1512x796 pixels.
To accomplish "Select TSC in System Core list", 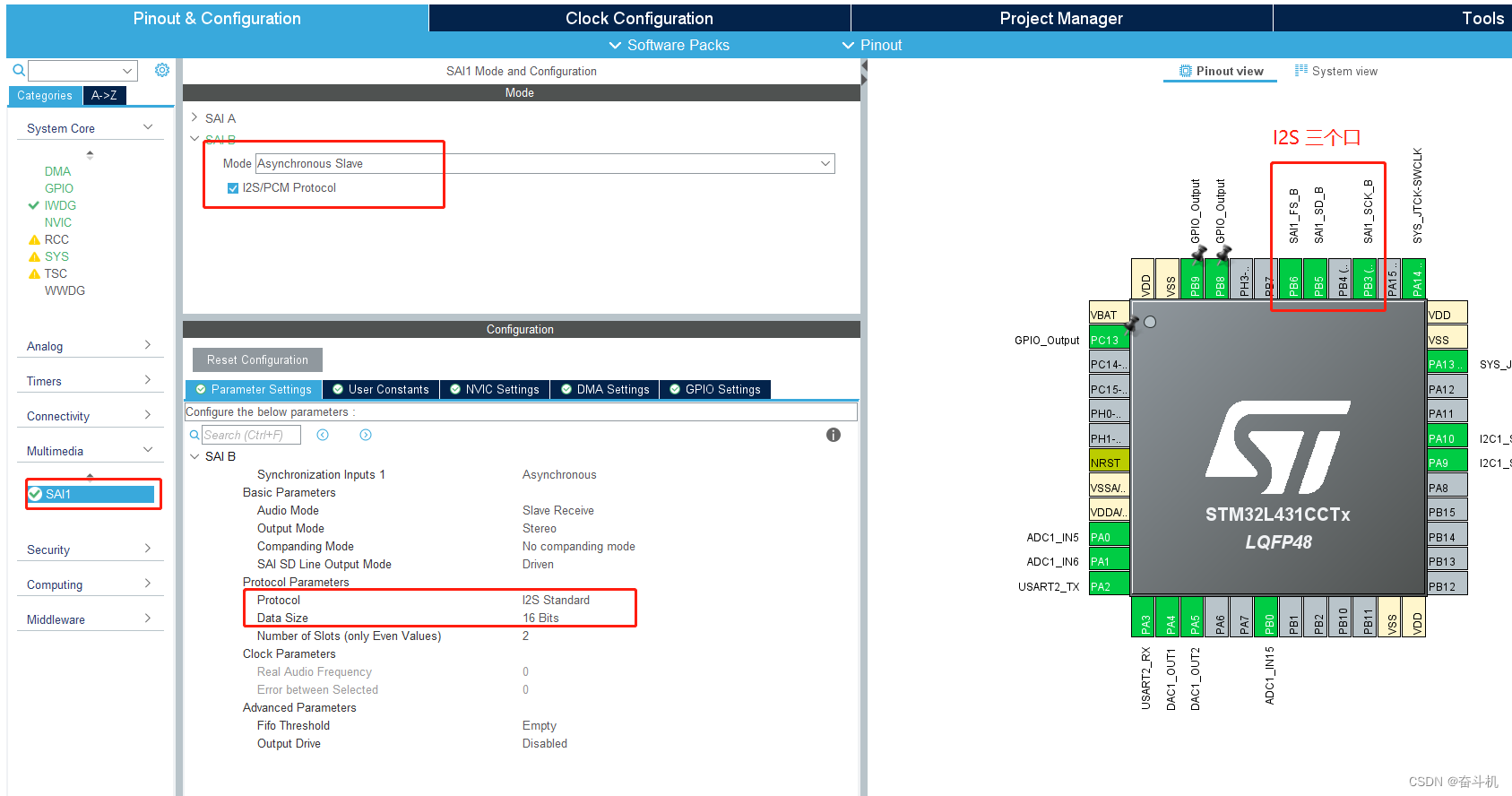I will (56, 273).
